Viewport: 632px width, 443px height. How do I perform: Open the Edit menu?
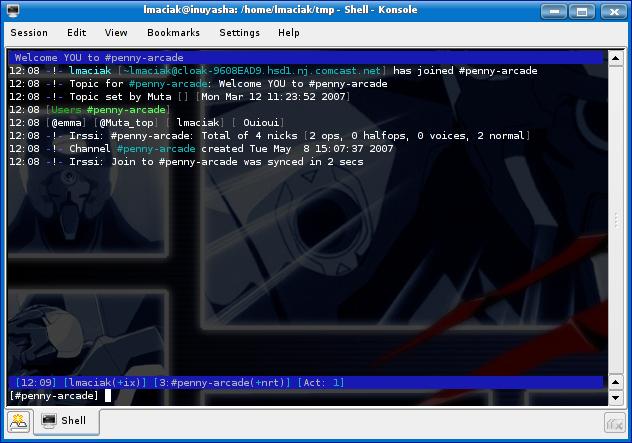(x=76, y=33)
